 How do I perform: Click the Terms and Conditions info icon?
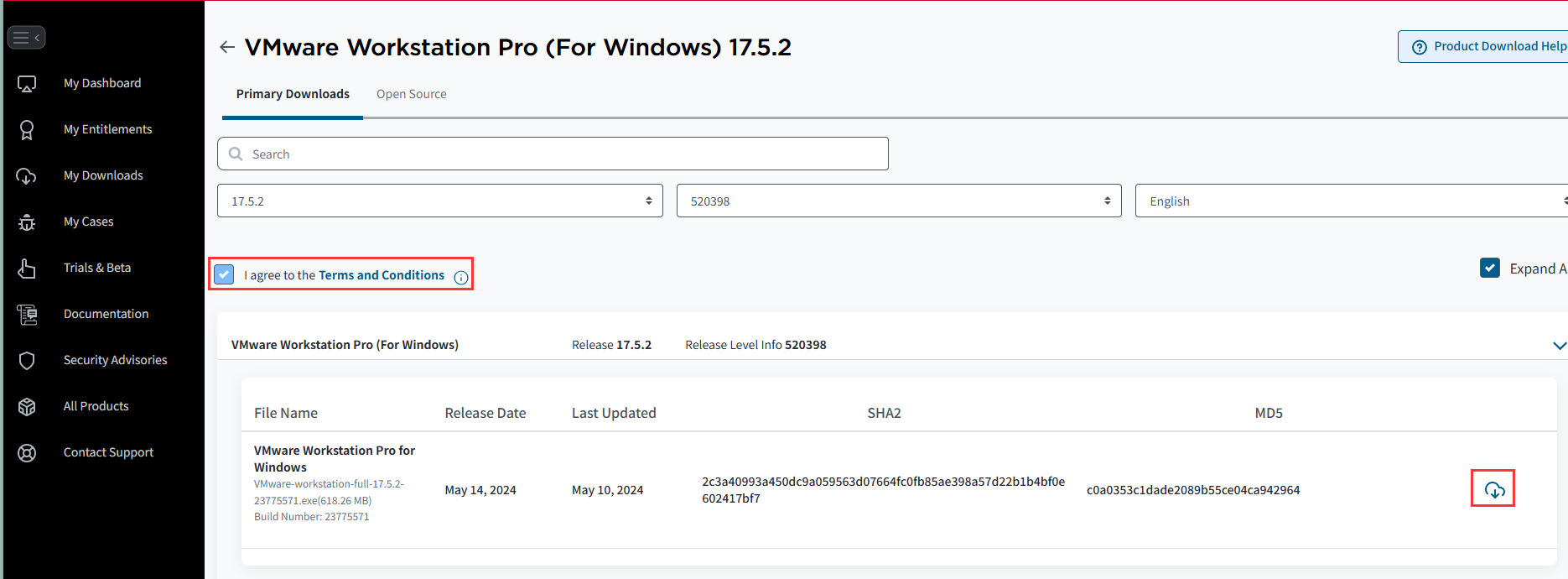click(x=461, y=278)
